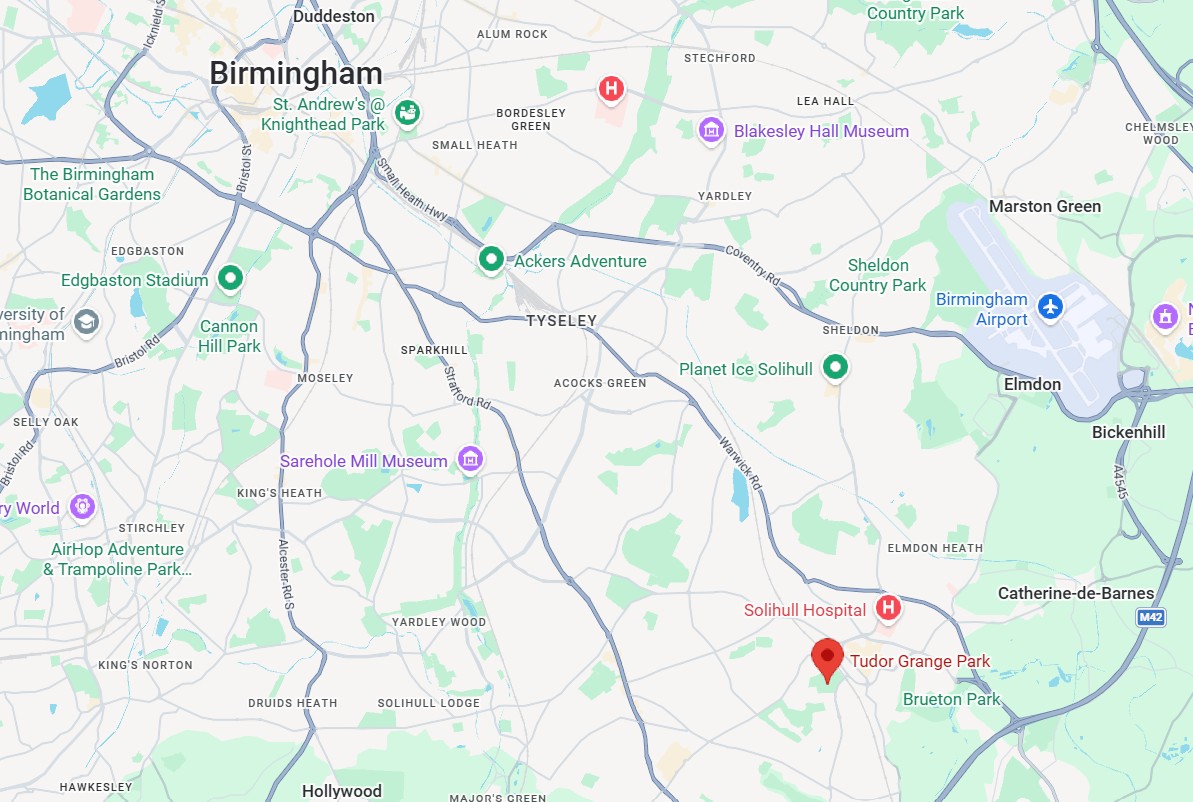
Task: Click the purple flower icon beside 'World'
Action: point(82,507)
